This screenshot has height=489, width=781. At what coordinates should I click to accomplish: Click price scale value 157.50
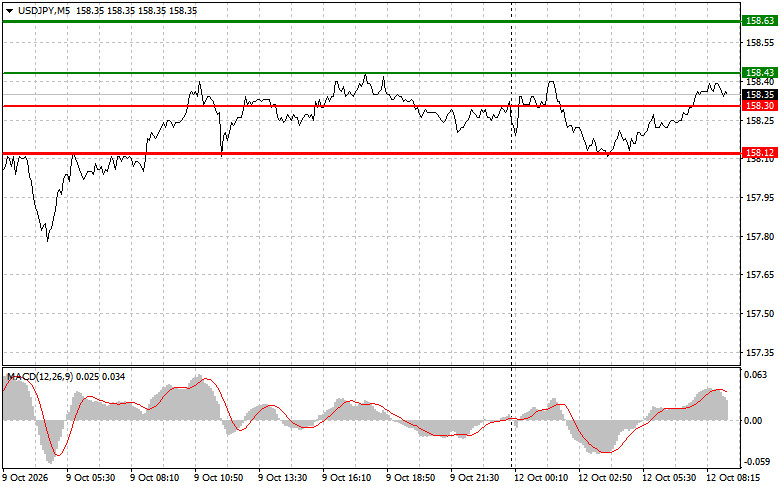point(760,314)
